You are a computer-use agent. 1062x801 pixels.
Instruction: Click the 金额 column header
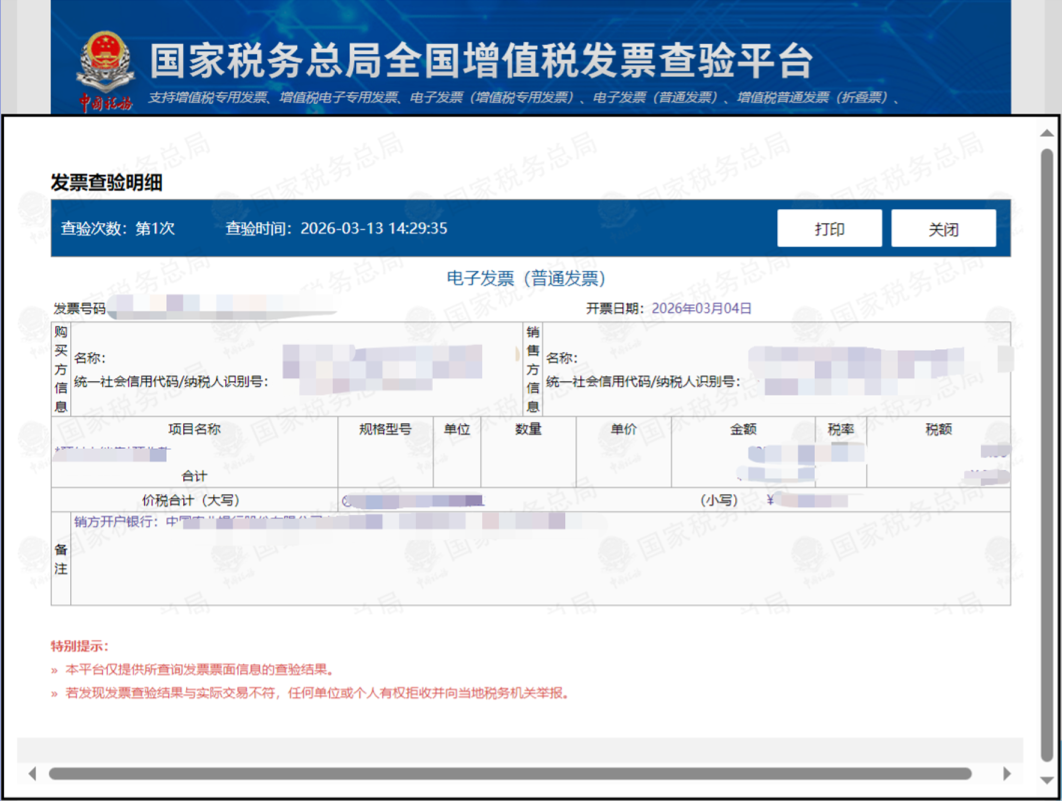[743, 429]
